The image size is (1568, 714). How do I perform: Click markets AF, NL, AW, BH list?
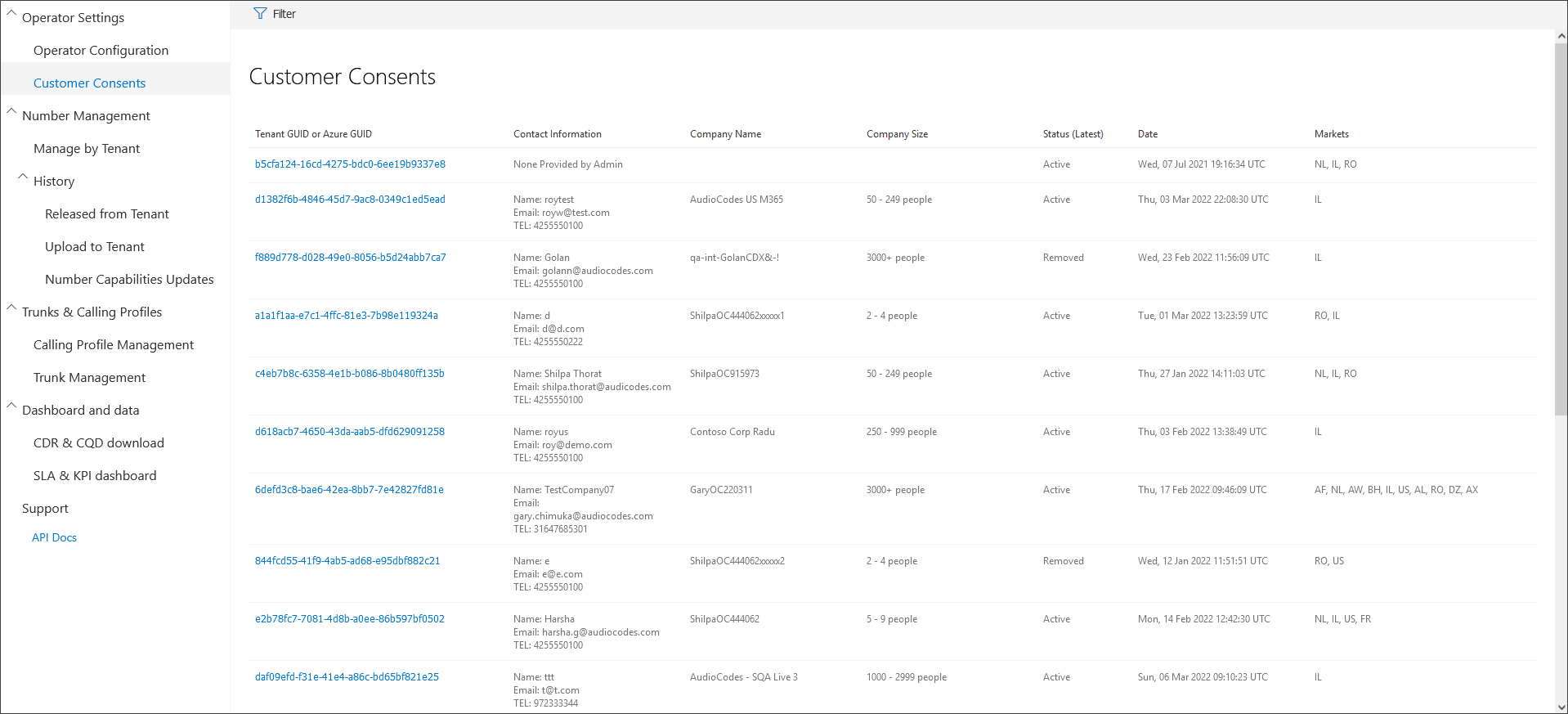click(x=1396, y=490)
